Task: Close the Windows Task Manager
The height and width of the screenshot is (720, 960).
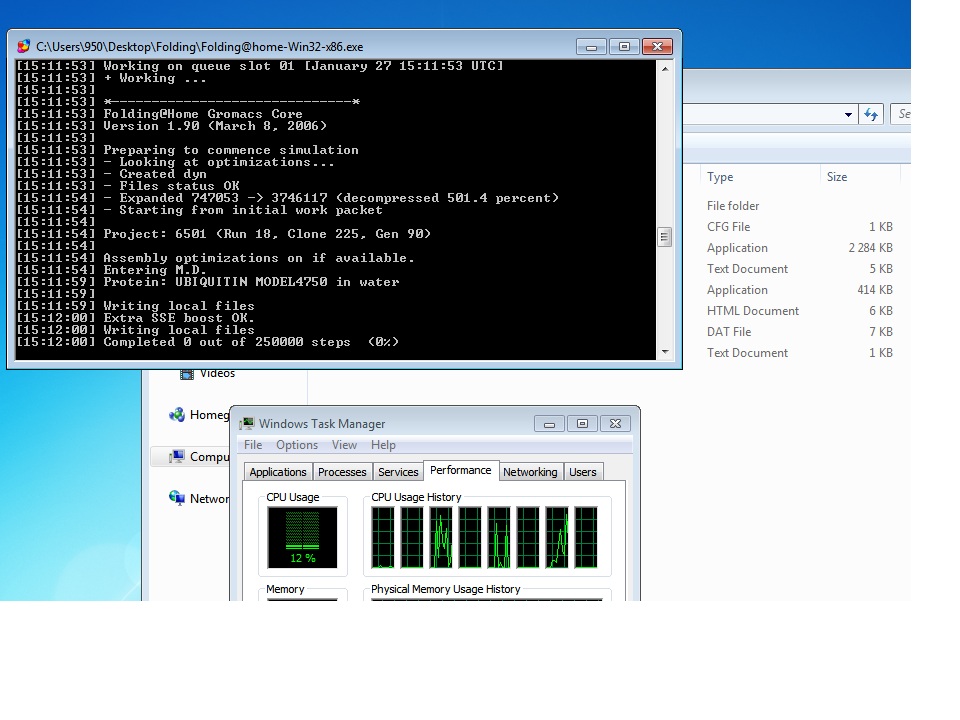Action: point(615,424)
